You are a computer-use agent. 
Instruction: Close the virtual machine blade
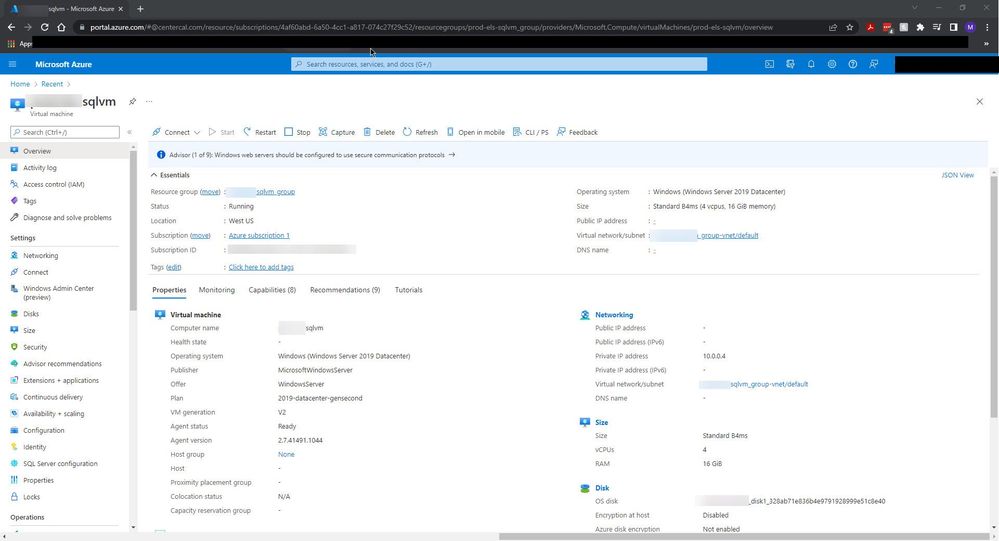coord(979,101)
